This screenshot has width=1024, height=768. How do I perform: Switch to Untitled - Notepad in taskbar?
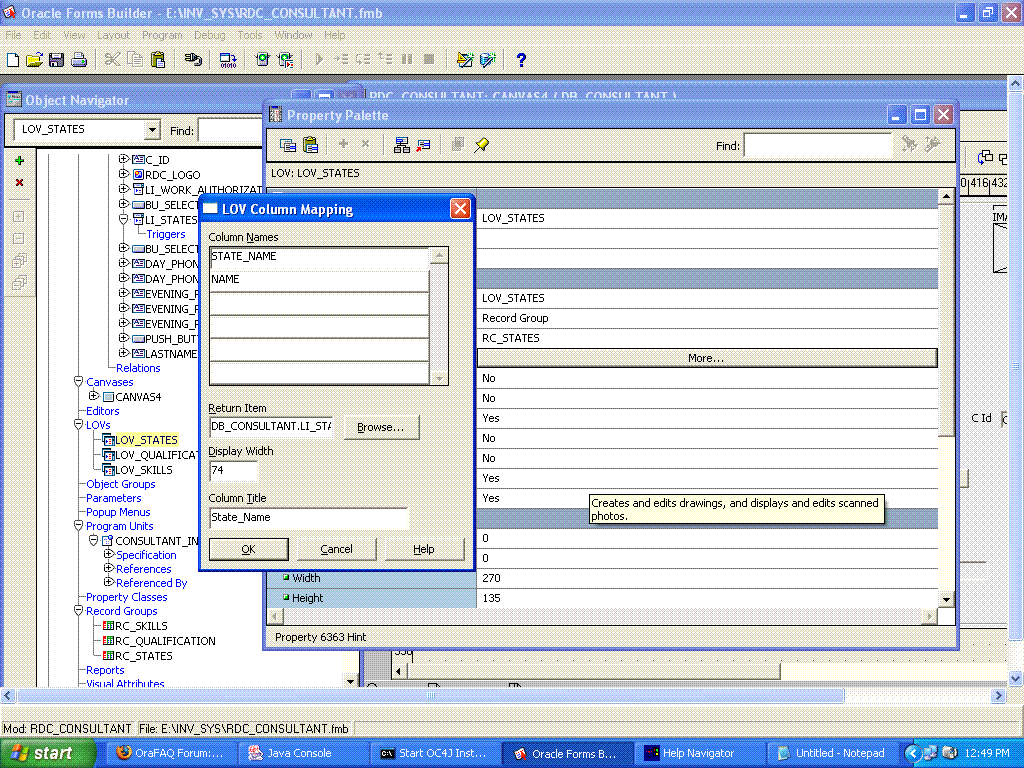pyautogui.click(x=832, y=753)
